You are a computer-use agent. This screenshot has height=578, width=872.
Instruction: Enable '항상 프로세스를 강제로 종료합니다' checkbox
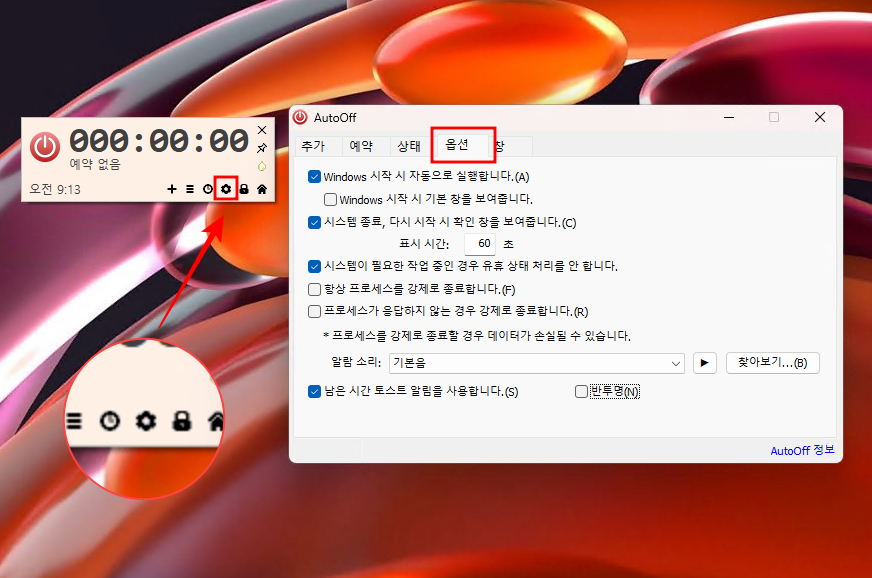[314, 289]
